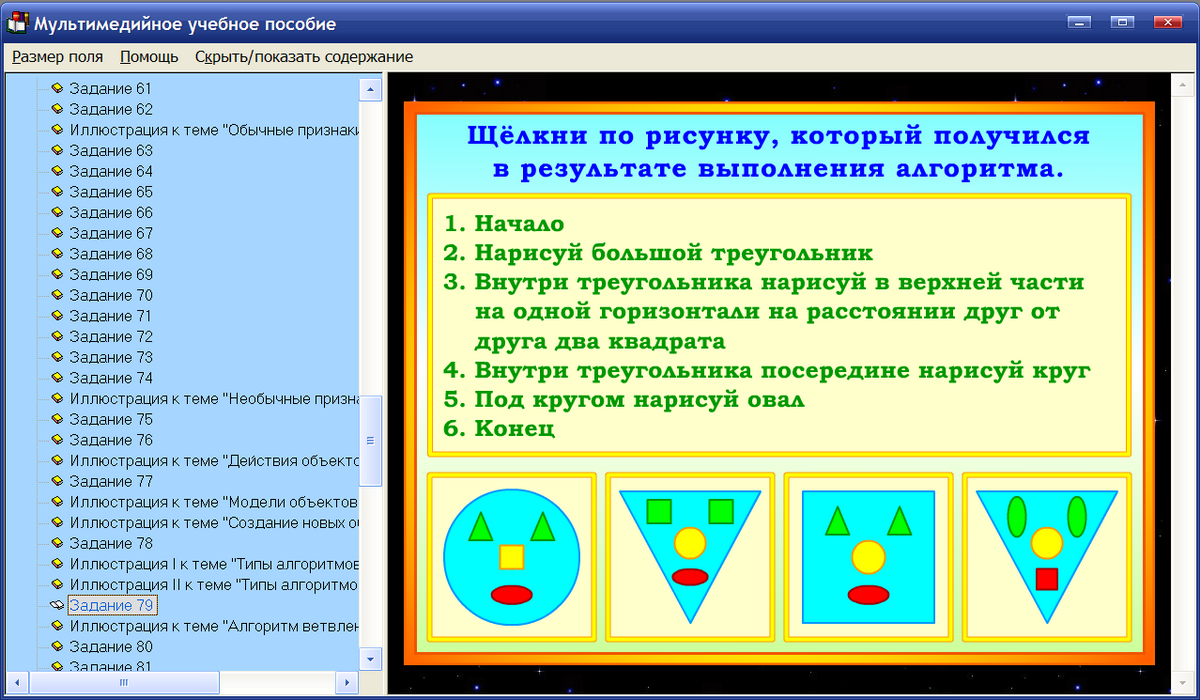This screenshot has width=1200, height=700.
Task: Click the book icon beside Задание 74
Action: 57,378
